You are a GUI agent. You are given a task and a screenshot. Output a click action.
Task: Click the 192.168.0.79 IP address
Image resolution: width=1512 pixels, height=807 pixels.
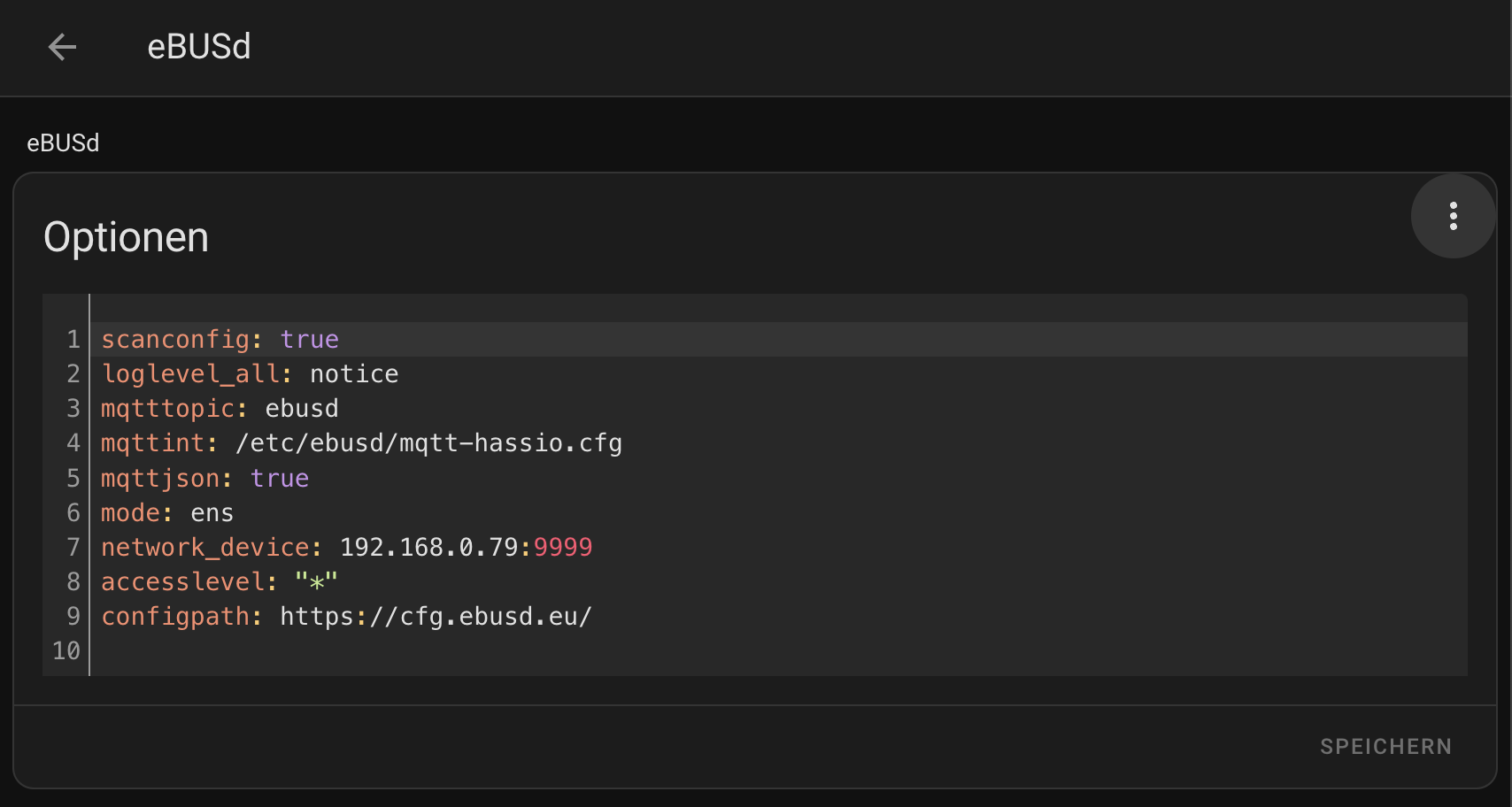[429, 548]
